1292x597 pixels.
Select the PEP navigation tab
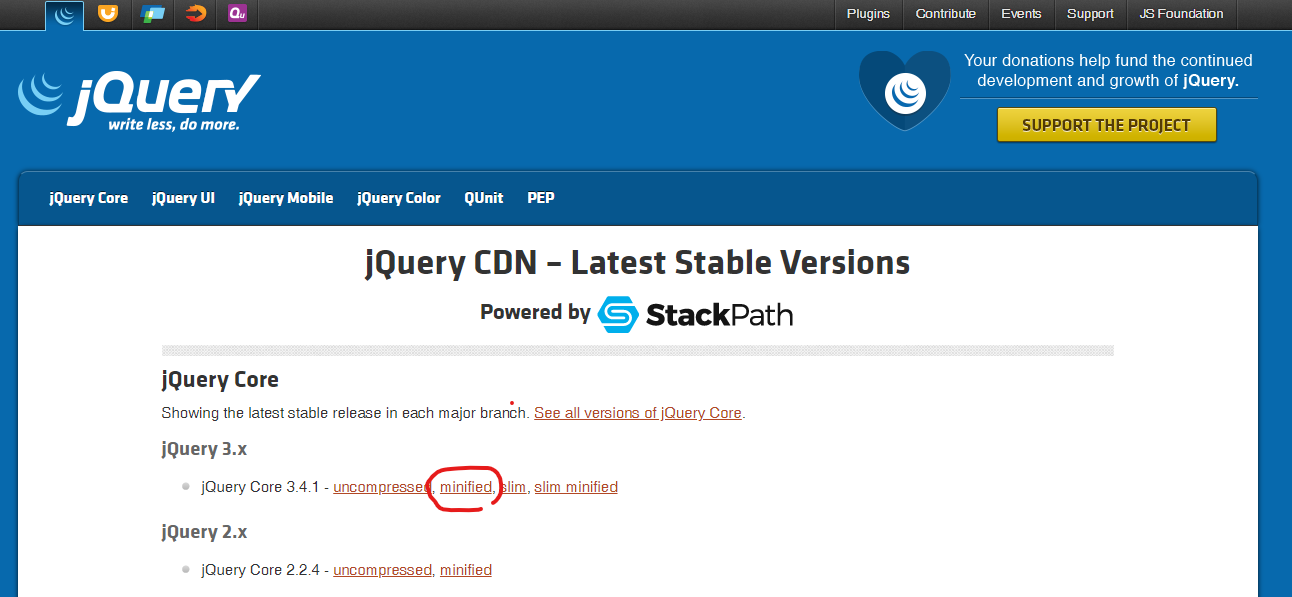(x=541, y=198)
